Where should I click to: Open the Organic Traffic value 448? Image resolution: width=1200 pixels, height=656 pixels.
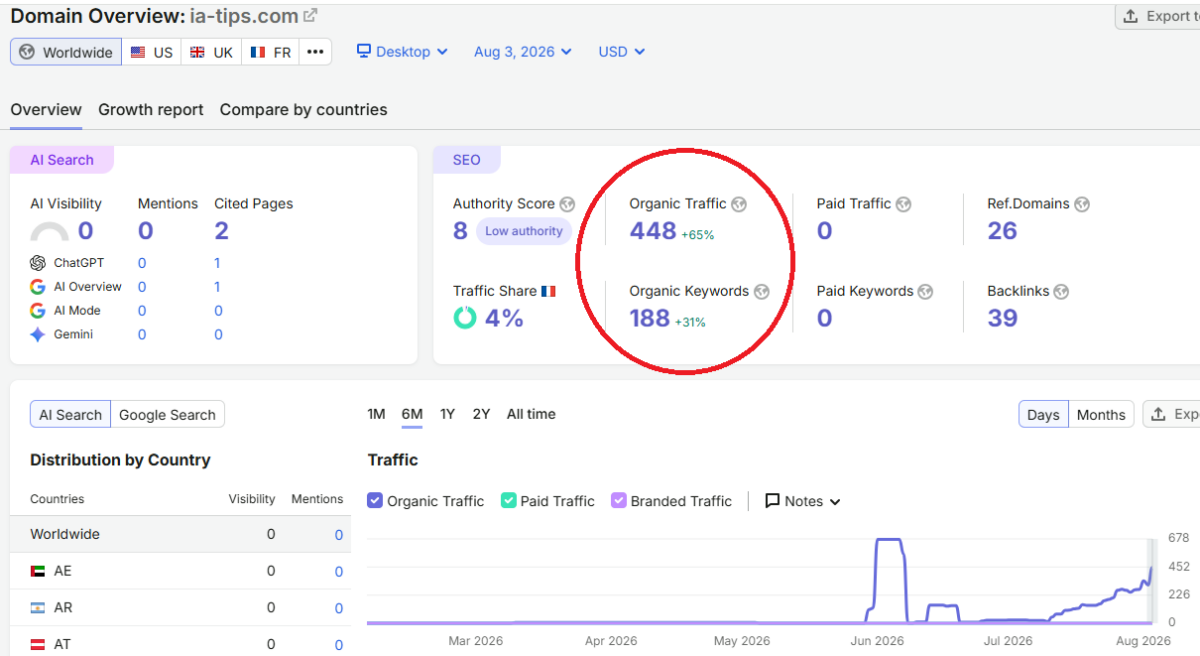point(653,231)
